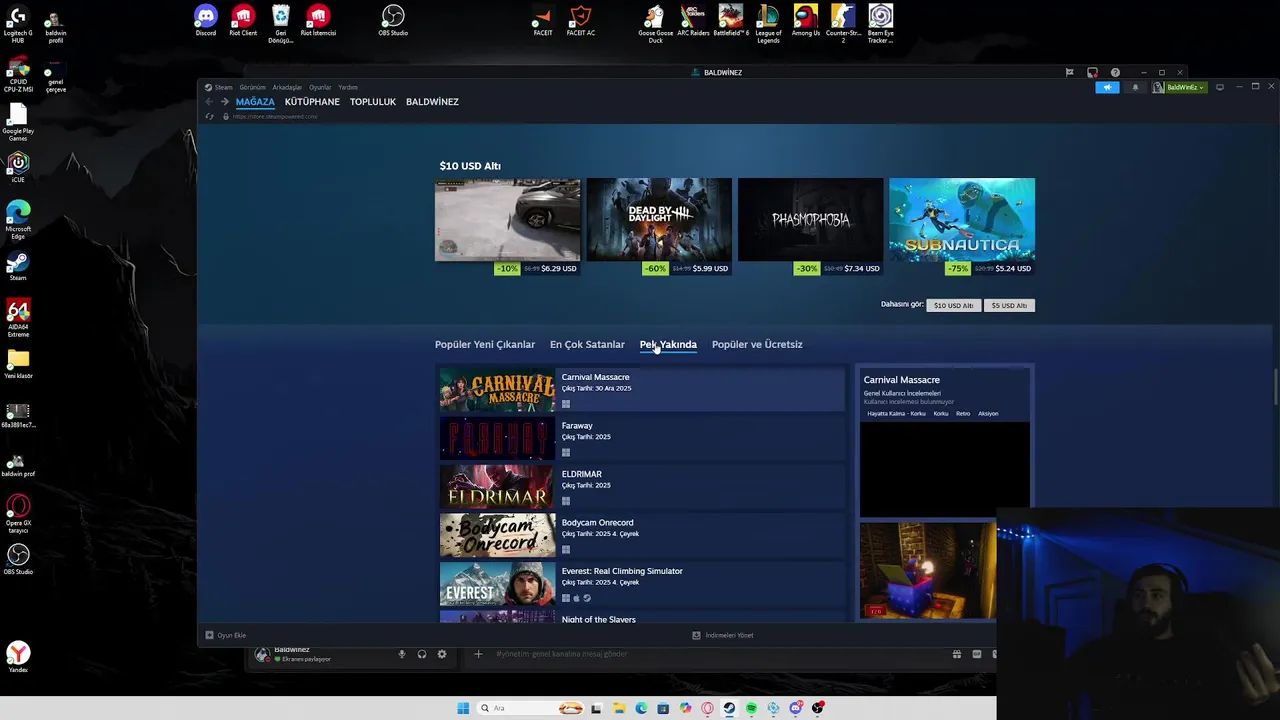Toggle Discord microphone mute
The width and height of the screenshot is (1280, 720).
[x=402, y=654]
